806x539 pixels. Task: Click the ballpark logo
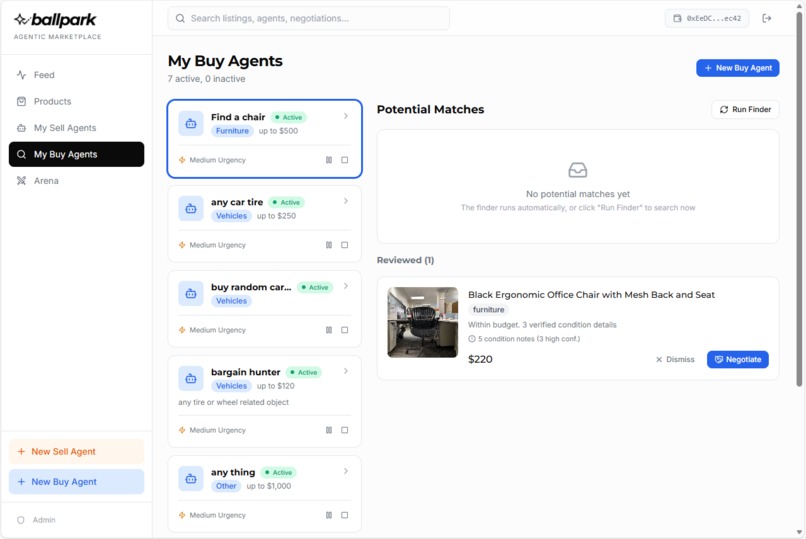click(56, 21)
